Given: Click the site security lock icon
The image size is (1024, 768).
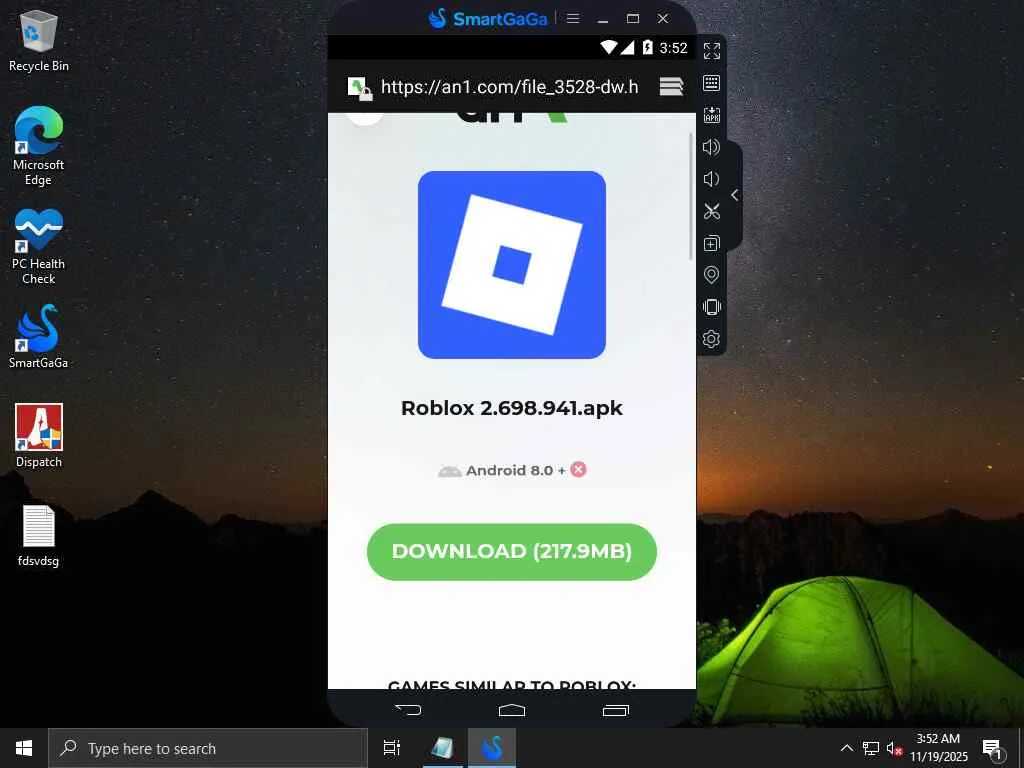Looking at the screenshot, I should (x=359, y=88).
